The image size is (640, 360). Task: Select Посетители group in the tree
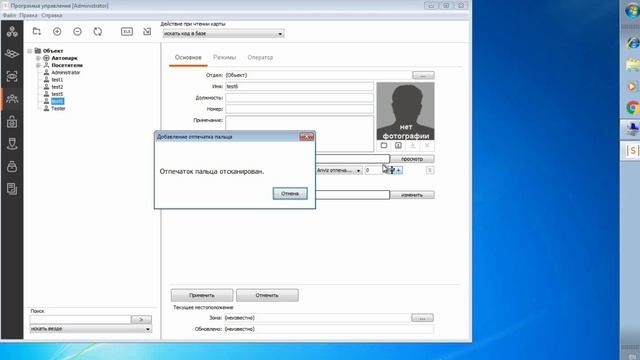click(67, 65)
